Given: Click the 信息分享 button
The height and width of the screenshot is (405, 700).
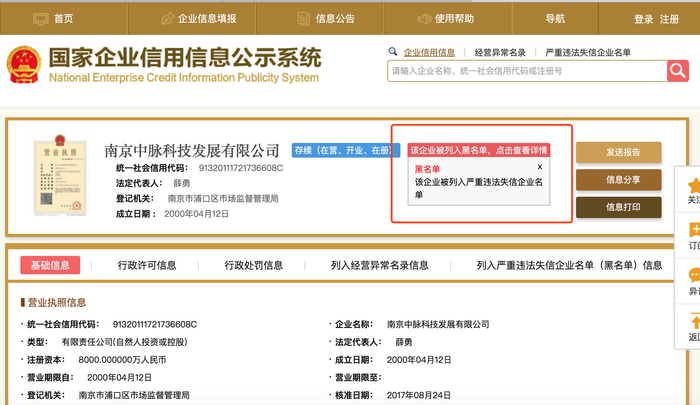Looking at the screenshot, I should tap(619, 180).
